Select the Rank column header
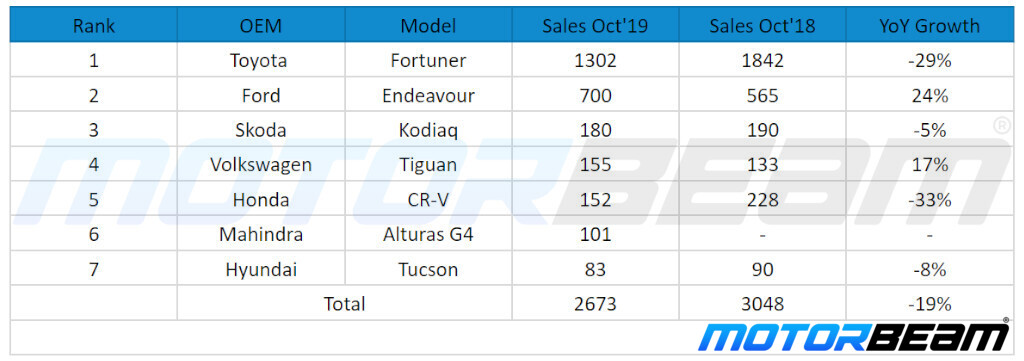 tap(94, 26)
